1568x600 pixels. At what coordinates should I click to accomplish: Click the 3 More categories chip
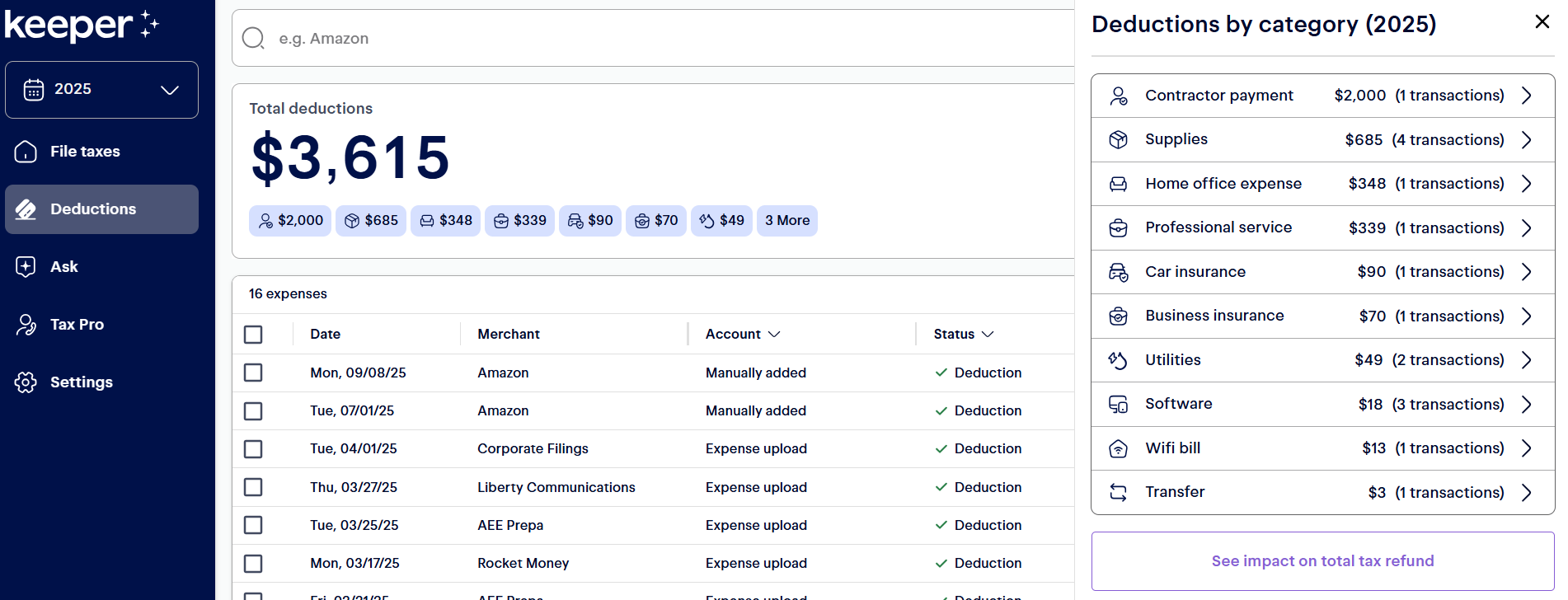click(786, 221)
